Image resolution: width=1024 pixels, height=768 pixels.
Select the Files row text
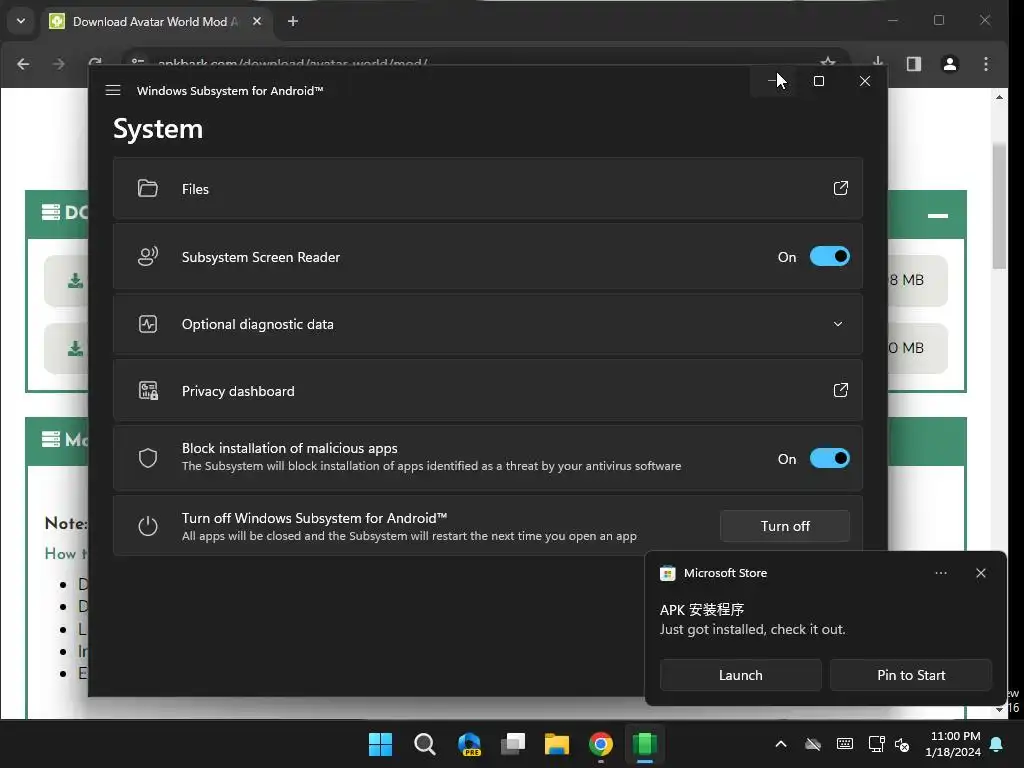click(x=195, y=189)
